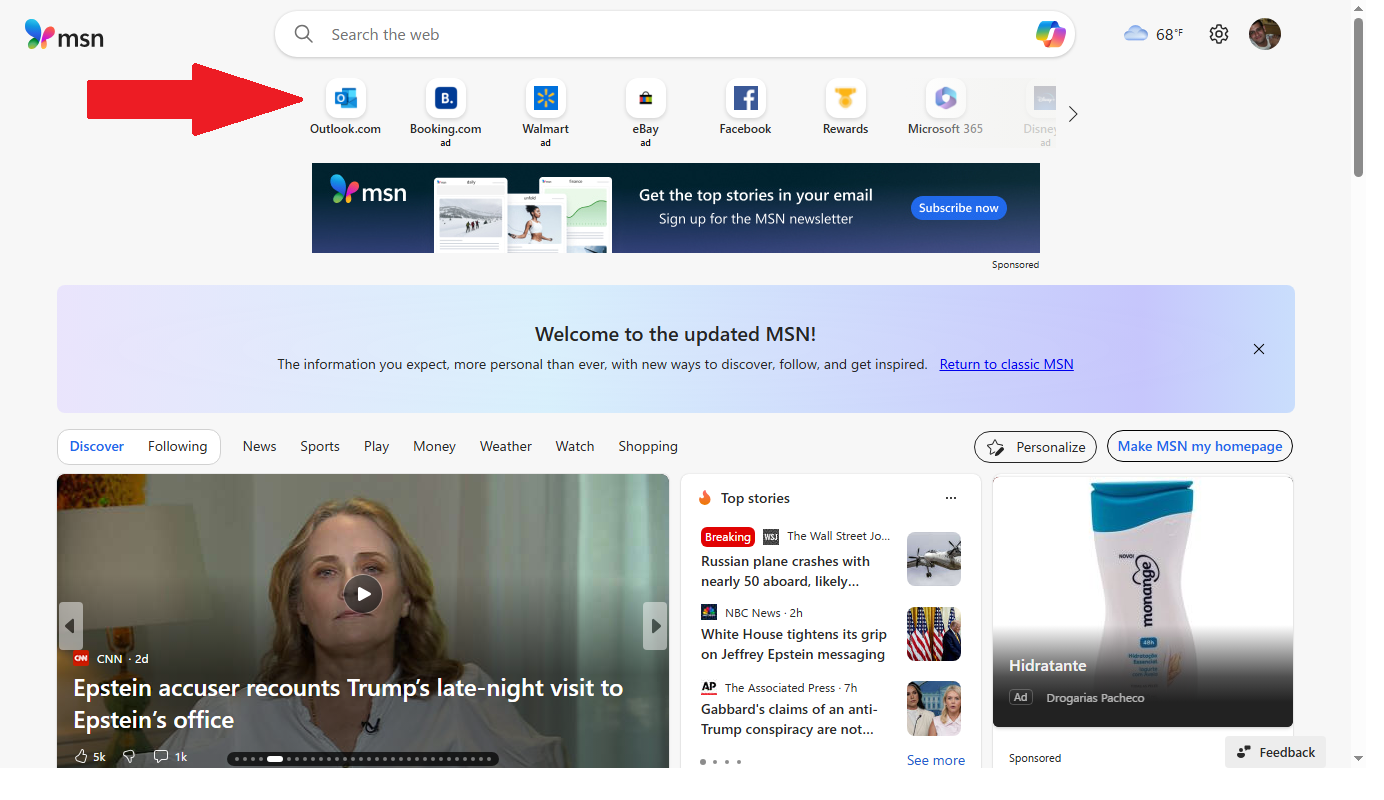Click Make MSN my homepage button

pyautogui.click(x=1200, y=447)
